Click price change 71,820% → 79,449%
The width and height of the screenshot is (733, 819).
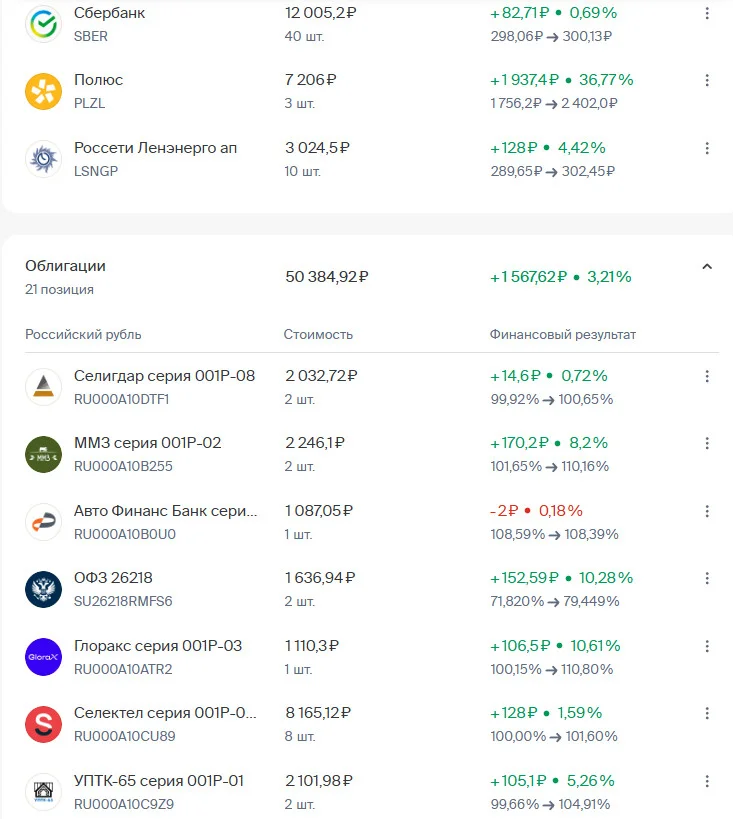click(555, 602)
